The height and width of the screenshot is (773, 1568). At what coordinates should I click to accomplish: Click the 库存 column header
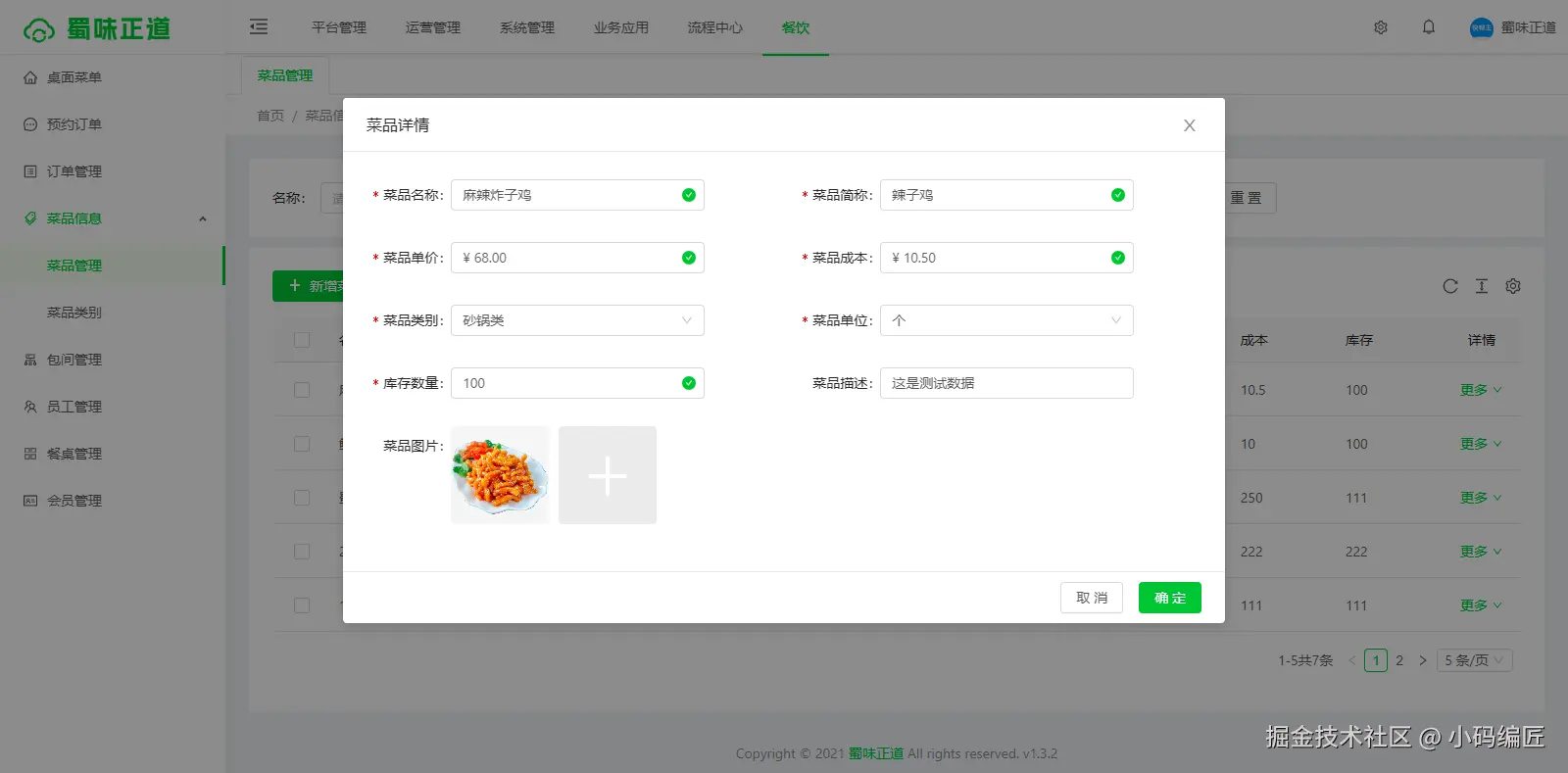[1359, 340]
